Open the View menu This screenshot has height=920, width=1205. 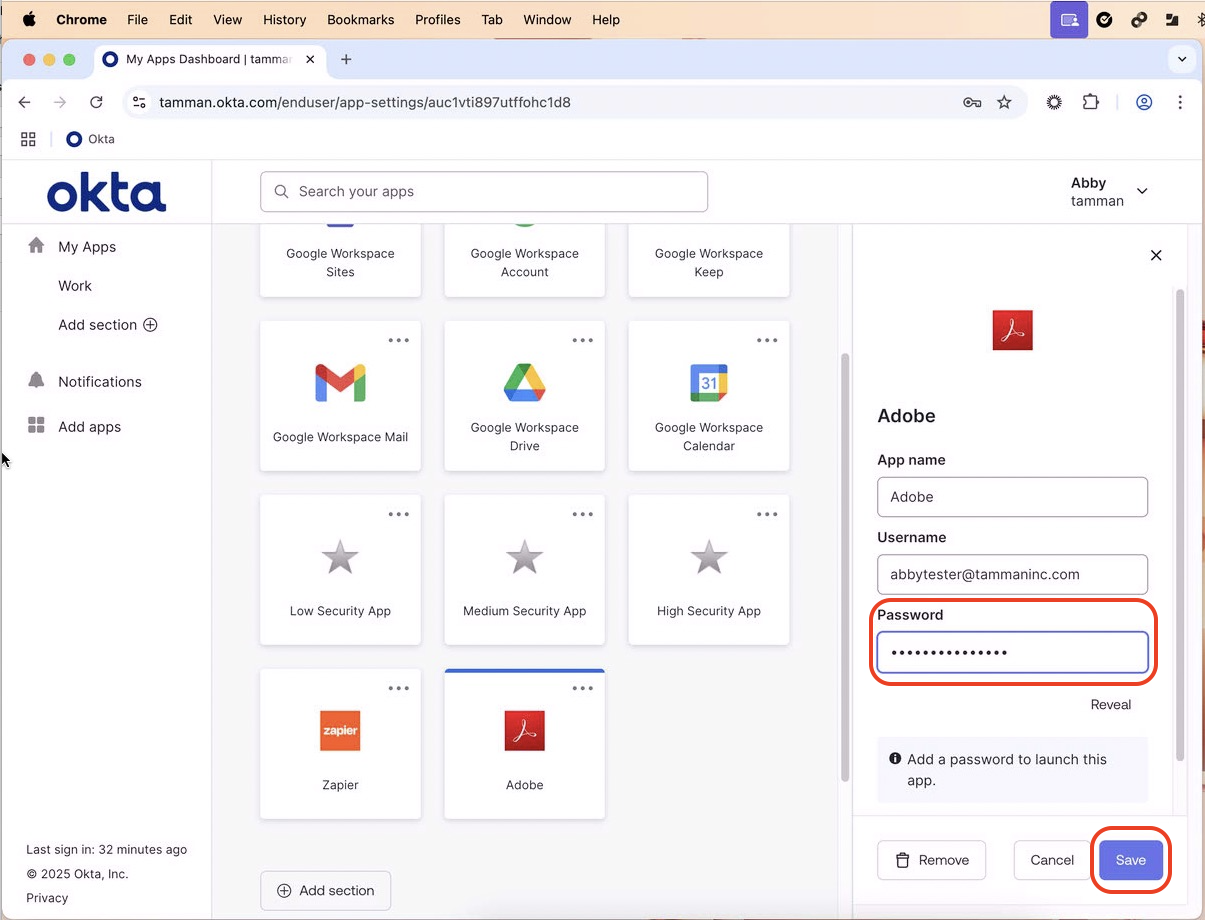(x=228, y=19)
